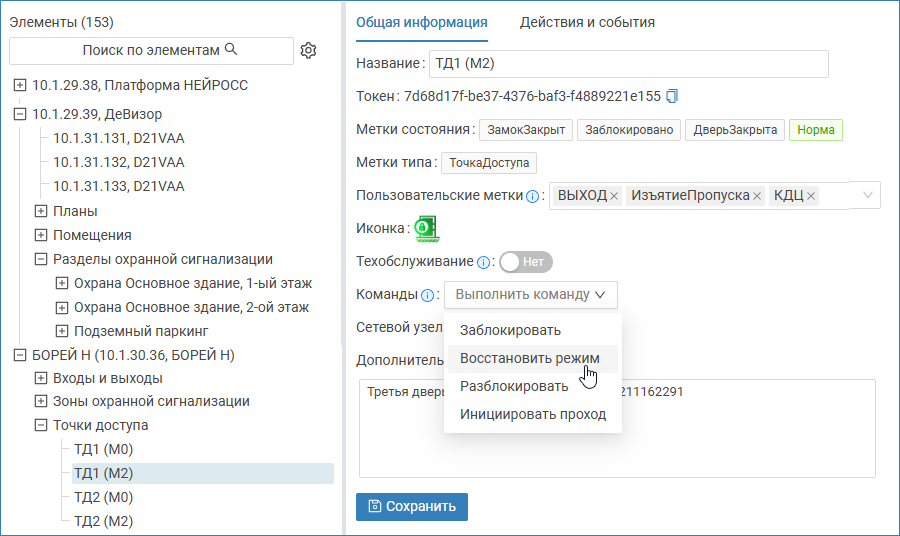Click the green access point icon
Image resolution: width=900 pixels, height=536 pixels.
[x=427, y=228]
